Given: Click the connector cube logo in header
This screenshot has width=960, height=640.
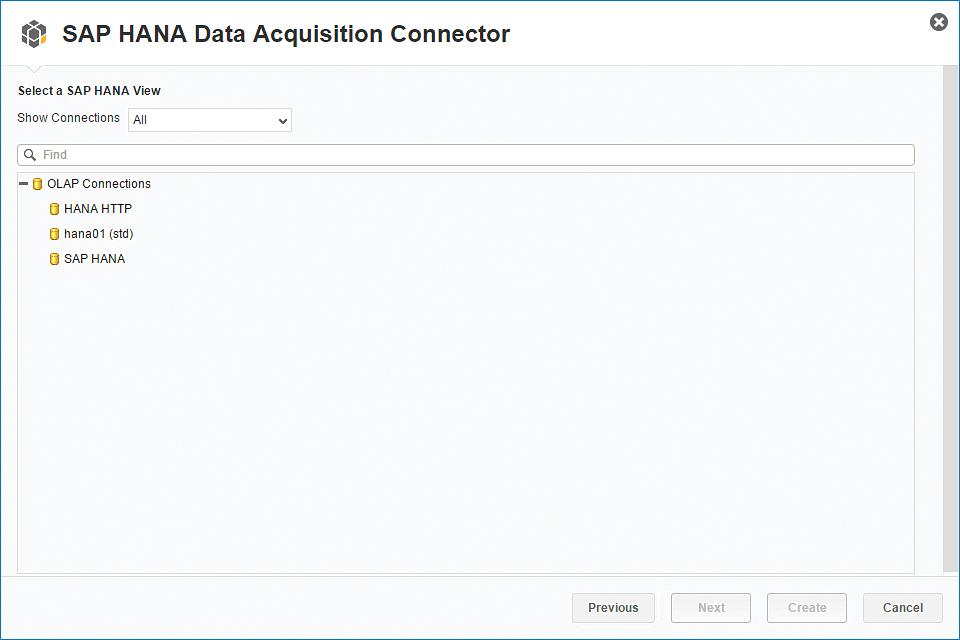Looking at the screenshot, I should [34, 34].
